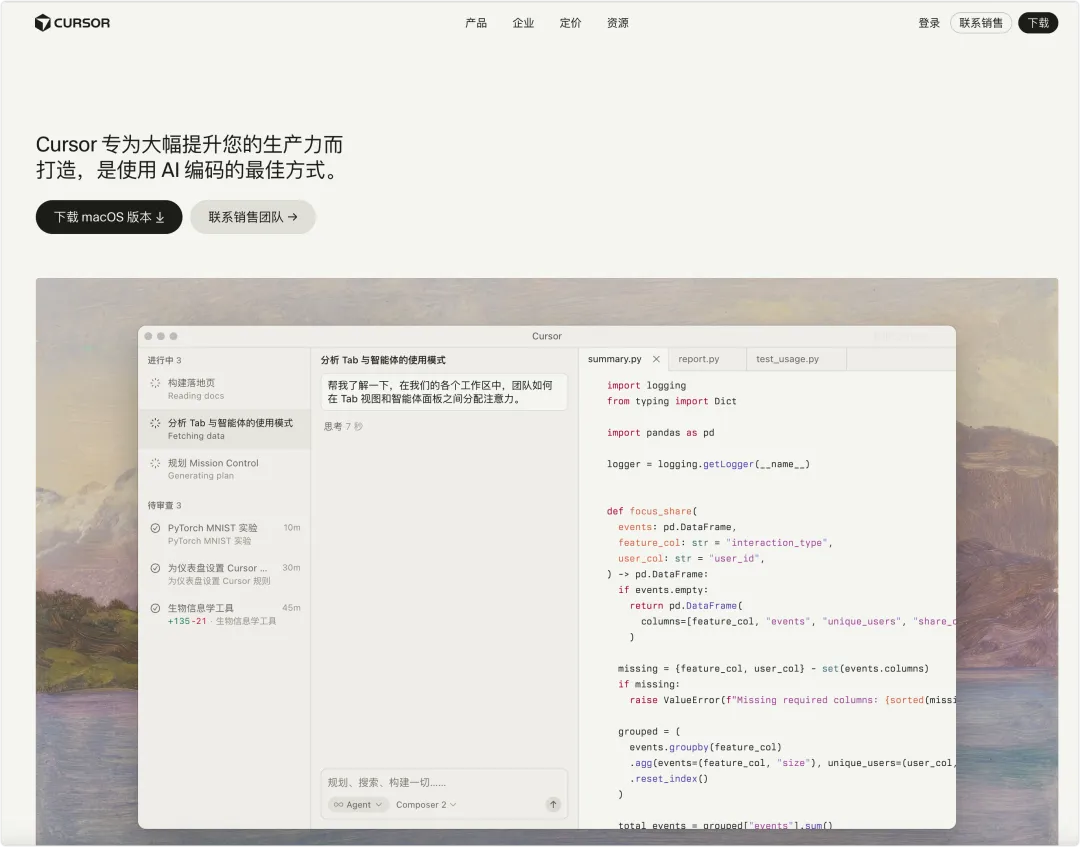
Task: Click the code line import pandas as pd
Action: point(661,432)
